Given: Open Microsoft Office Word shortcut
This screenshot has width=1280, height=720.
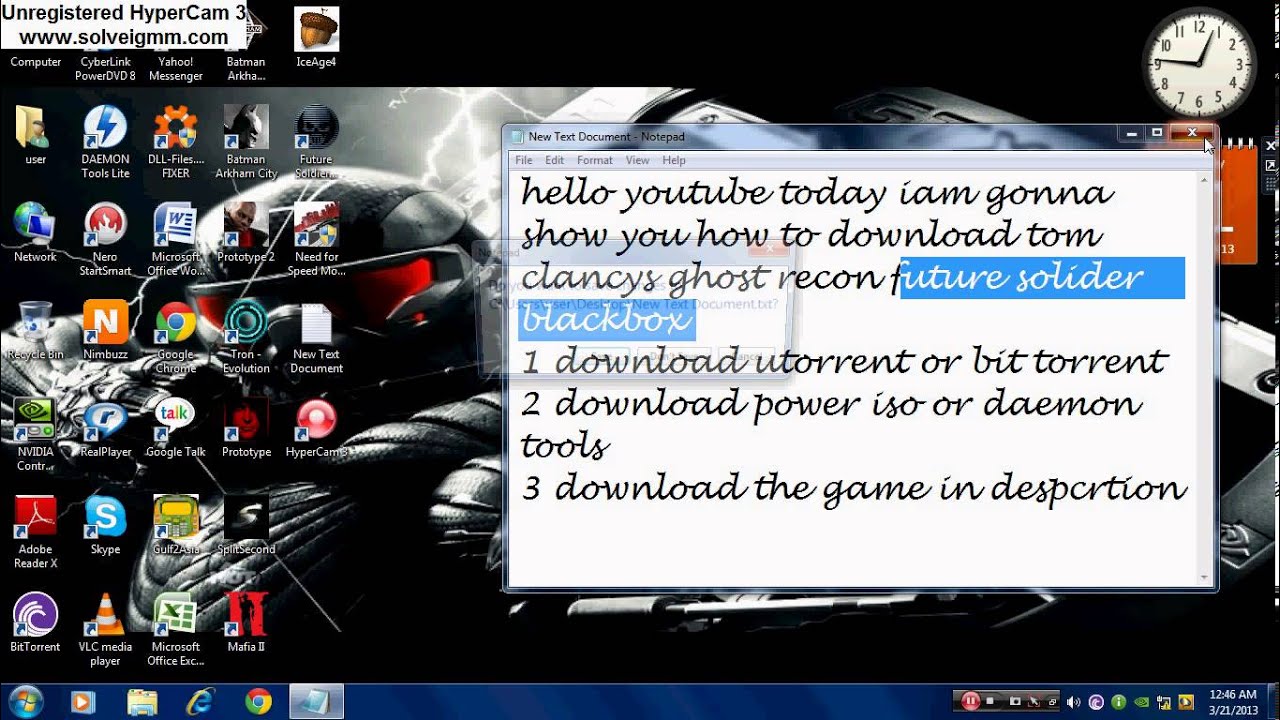Looking at the screenshot, I should 176,239.
